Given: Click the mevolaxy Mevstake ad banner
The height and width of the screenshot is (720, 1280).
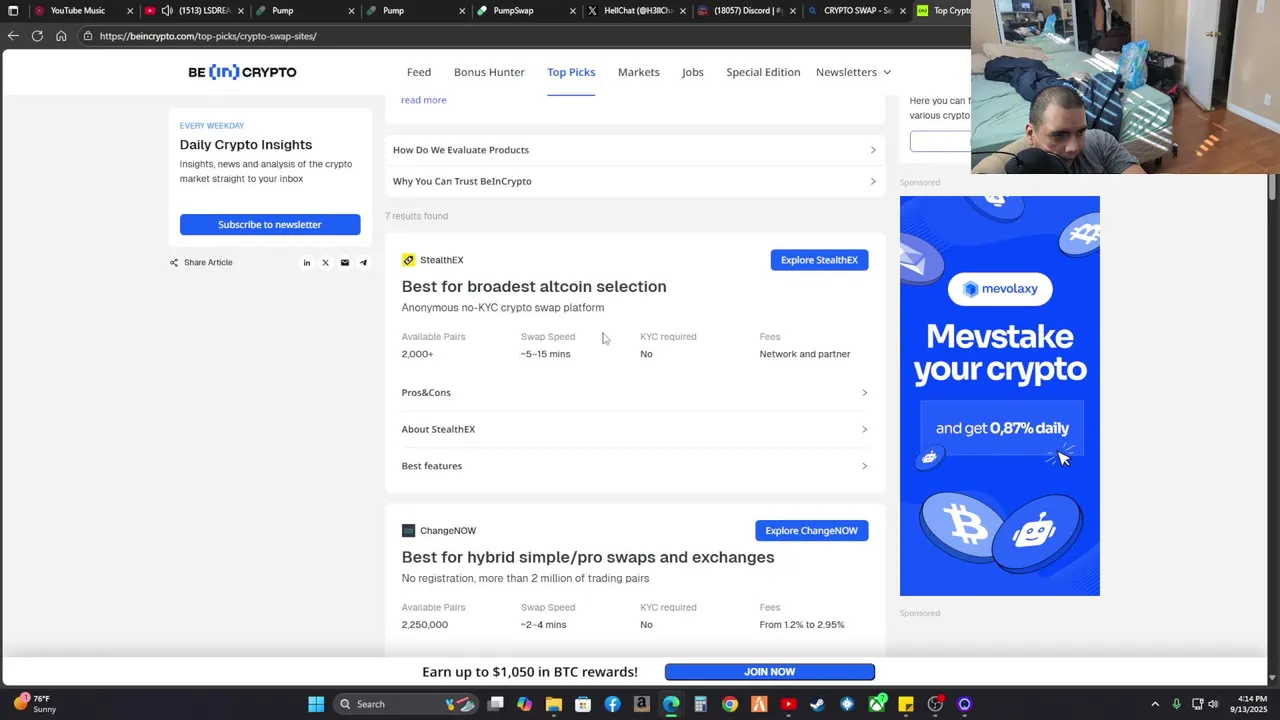Looking at the screenshot, I should (1000, 396).
